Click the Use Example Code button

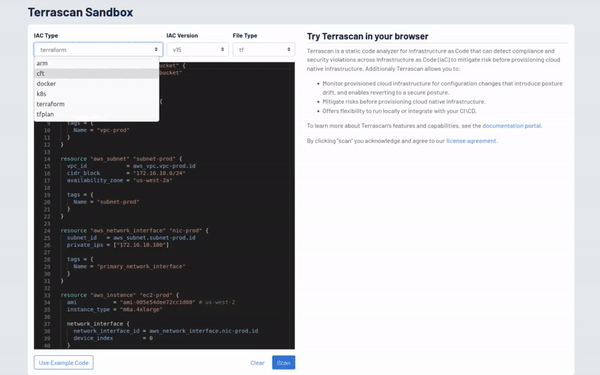click(64, 363)
